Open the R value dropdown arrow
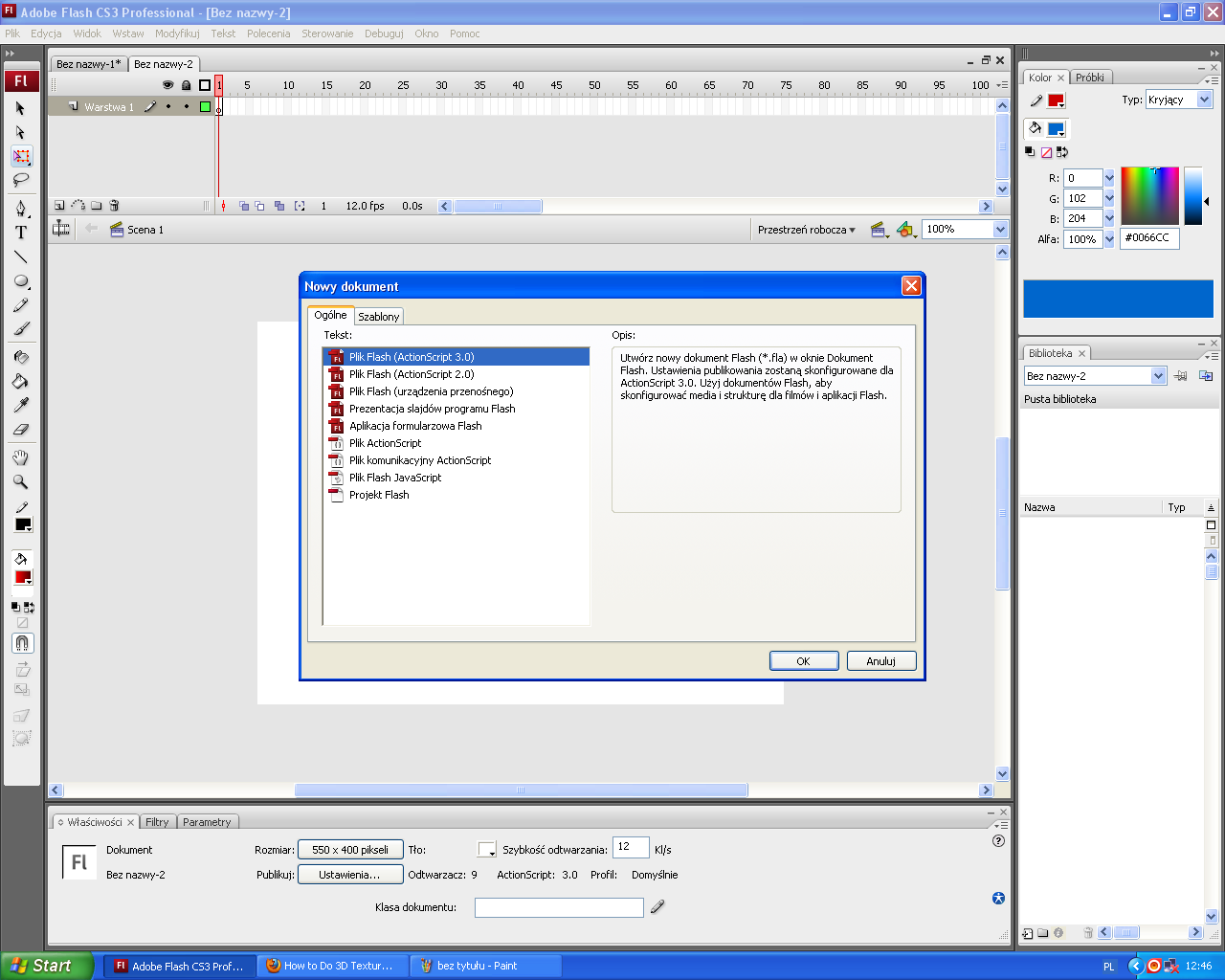The width and height of the screenshot is (1225, 980). point(1109,178)
